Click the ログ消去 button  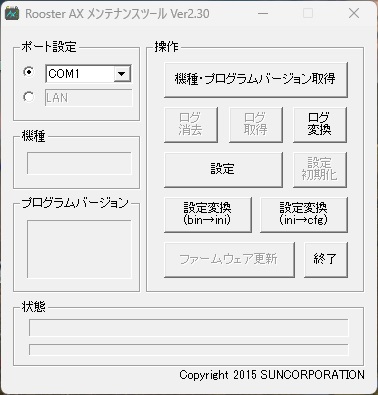point(191,124)
